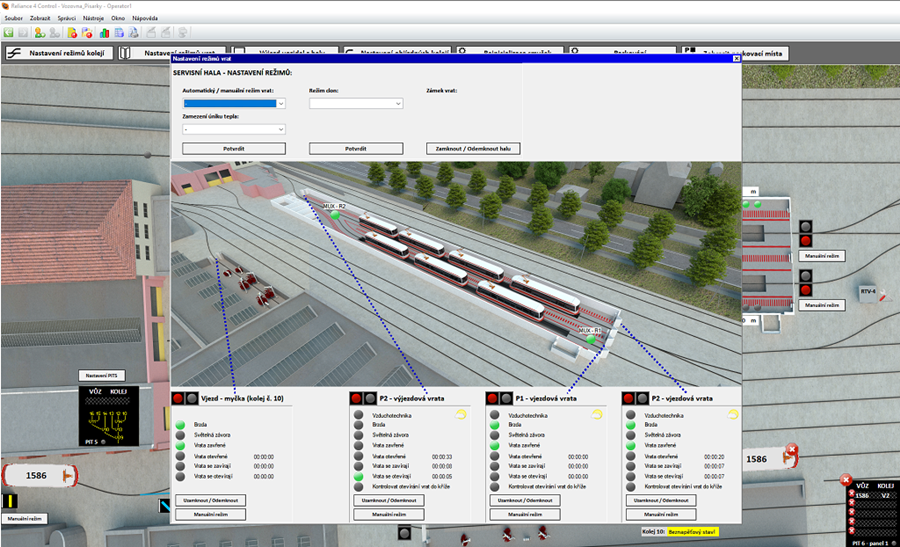Image resolution: width=900 pixels, height=547 pixels.
Task: Toggle red light in P2 - výjezdová vrata header
Action: click(x=357, y=398)
